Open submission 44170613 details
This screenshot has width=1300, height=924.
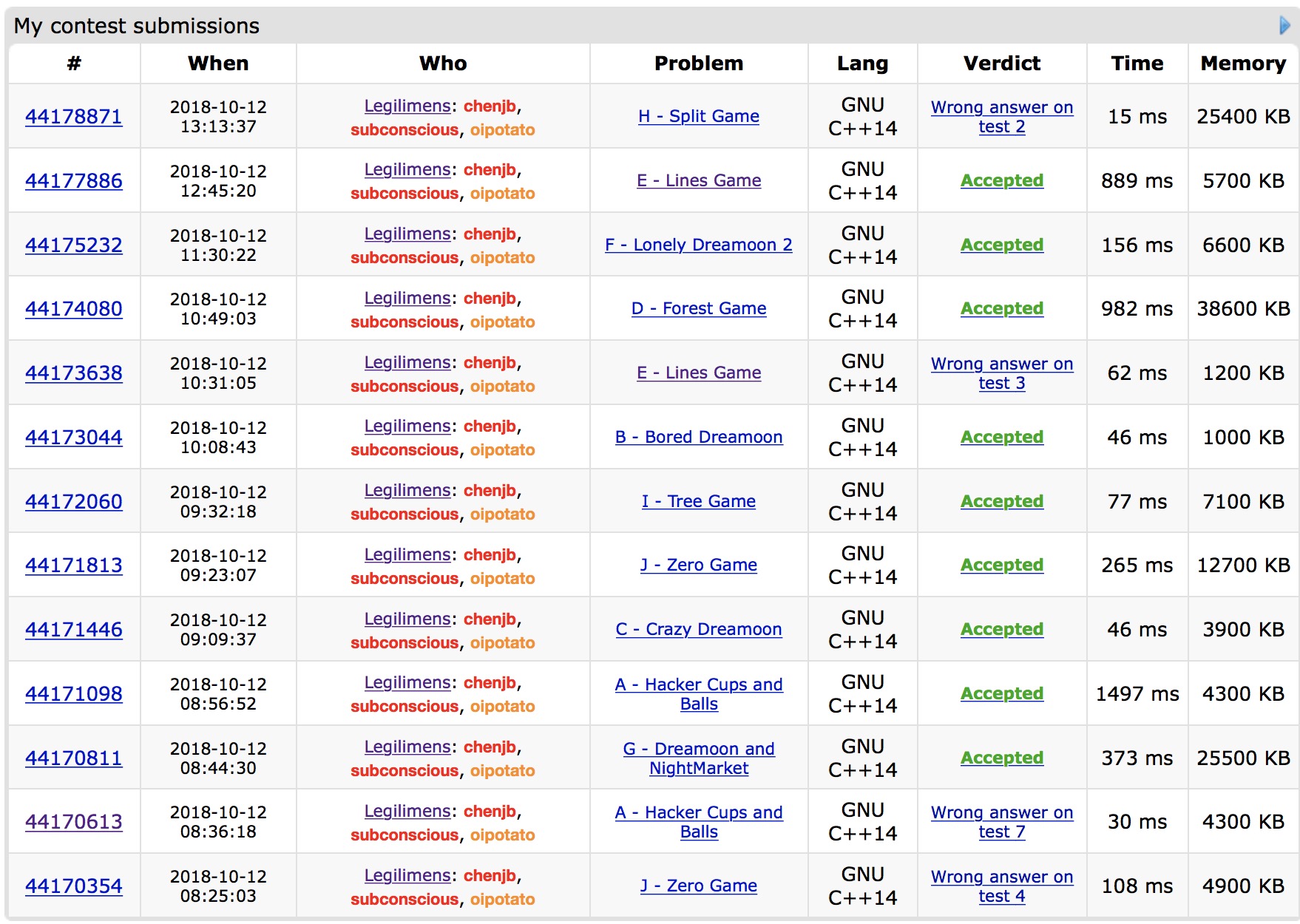[73, 822]
